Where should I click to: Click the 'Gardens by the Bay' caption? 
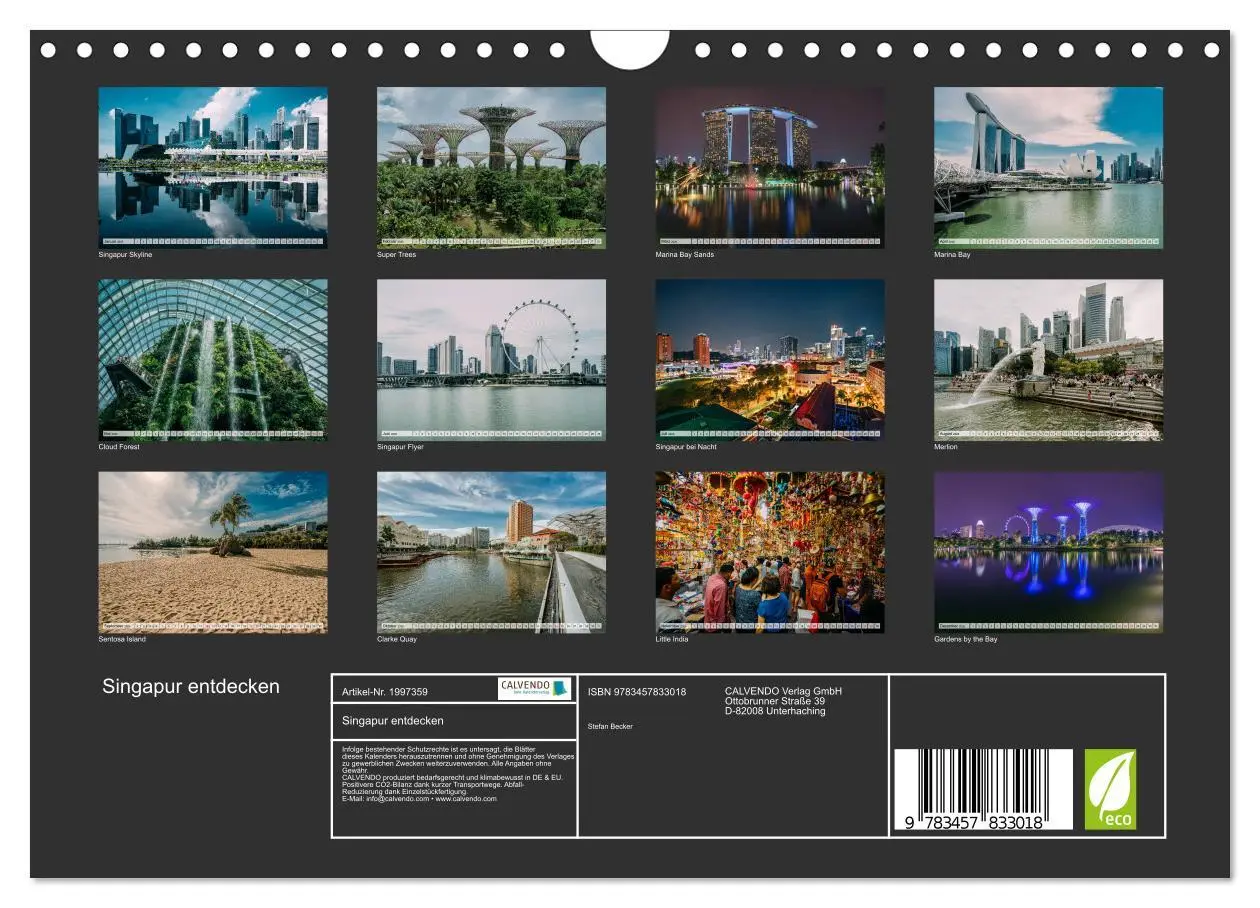(966, 639)
